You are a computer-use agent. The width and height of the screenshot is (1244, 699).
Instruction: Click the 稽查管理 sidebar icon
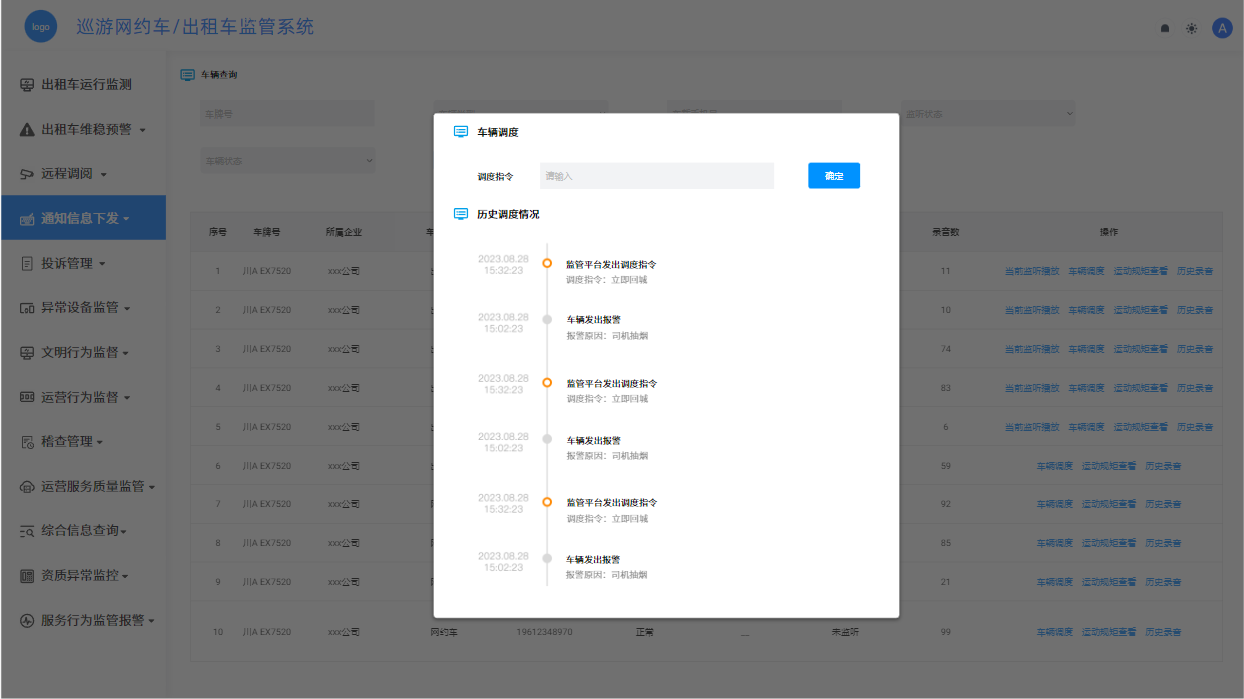point(27,442)
